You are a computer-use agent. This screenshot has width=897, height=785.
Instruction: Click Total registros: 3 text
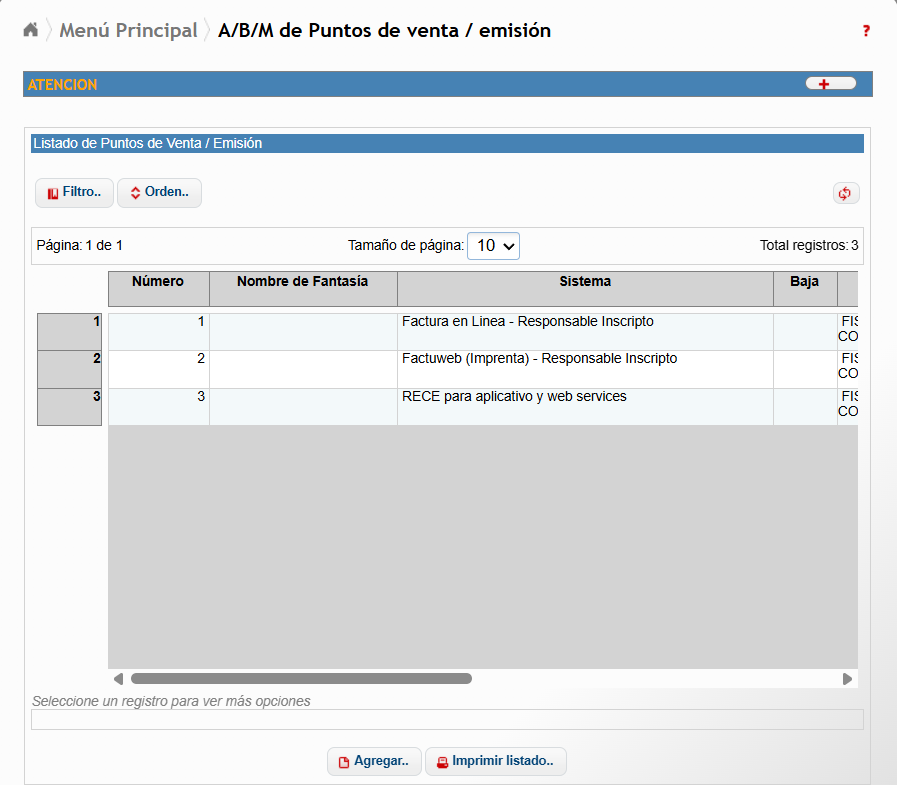pos(809,245)
